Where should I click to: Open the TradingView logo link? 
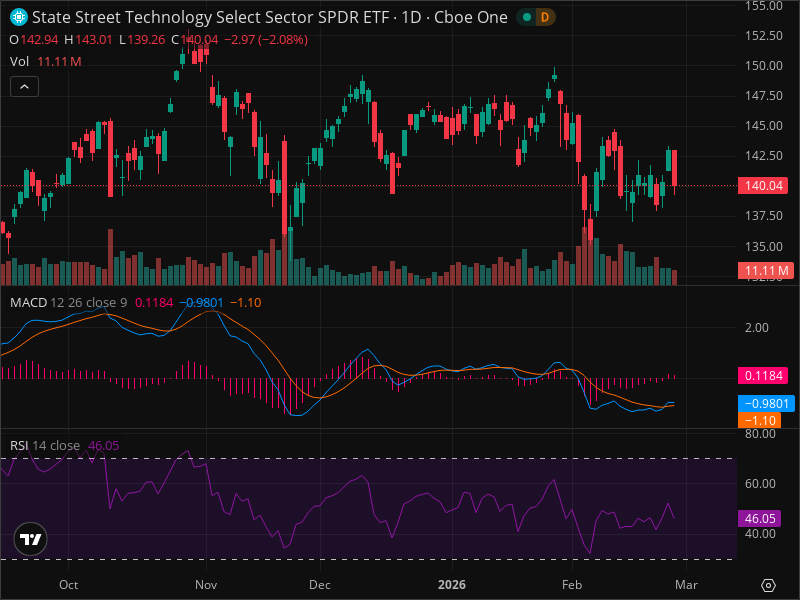coord(31,539)
